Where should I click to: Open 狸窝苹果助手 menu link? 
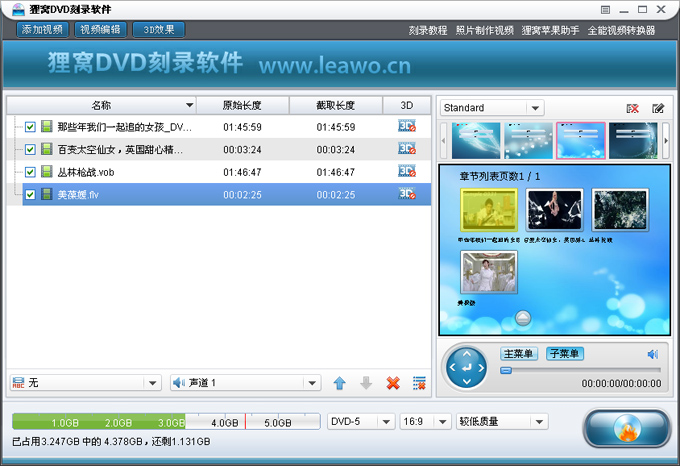tap(550, 30)
